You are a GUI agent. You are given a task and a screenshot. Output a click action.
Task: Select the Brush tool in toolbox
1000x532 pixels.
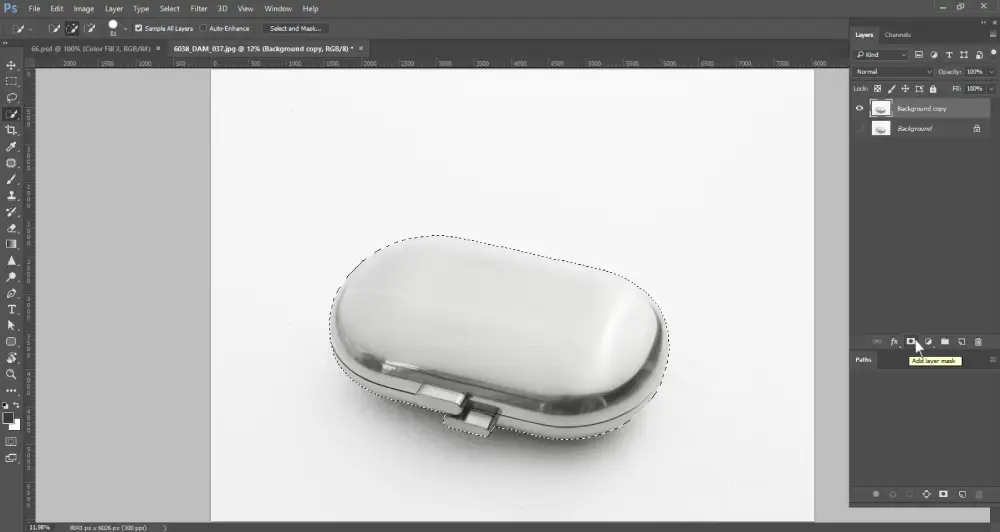pyautogui.click(x=11, y=179)
